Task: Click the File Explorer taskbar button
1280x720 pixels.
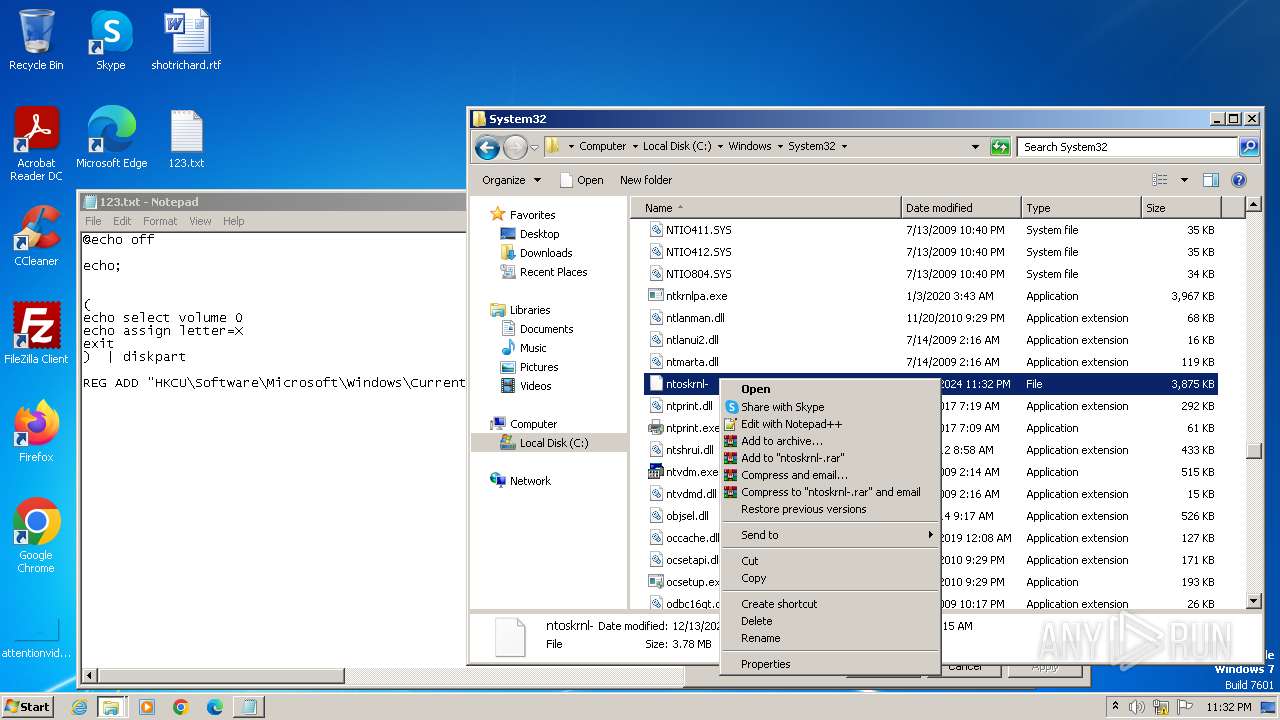Action: tap(111, 707)
